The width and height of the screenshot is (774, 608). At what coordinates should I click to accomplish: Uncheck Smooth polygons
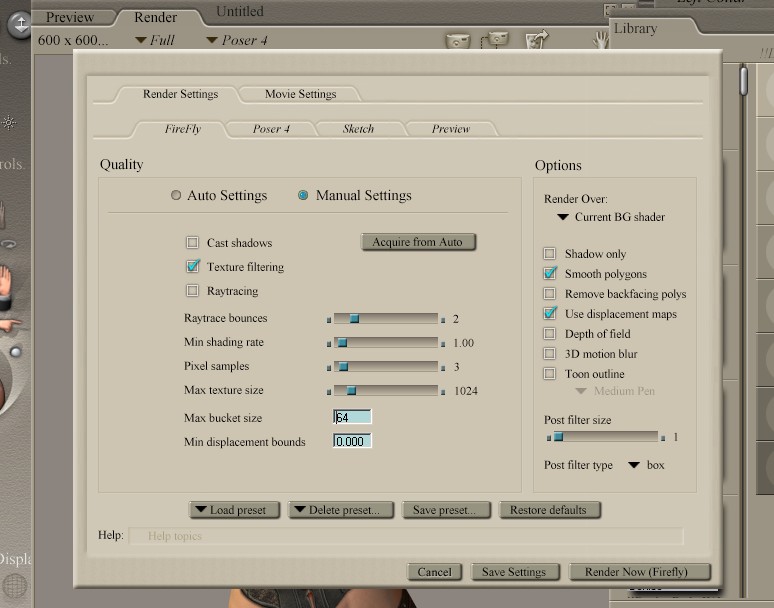tap(549, 273)
